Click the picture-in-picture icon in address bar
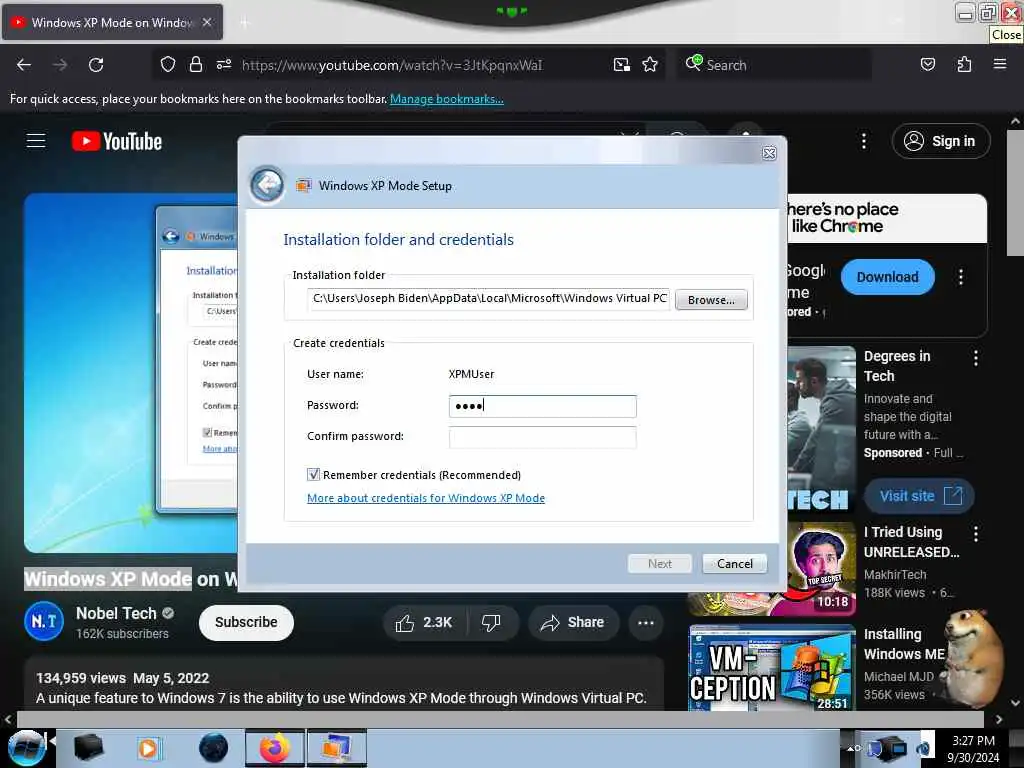Screen dimensions: 1024x768 tap(622, 65)
